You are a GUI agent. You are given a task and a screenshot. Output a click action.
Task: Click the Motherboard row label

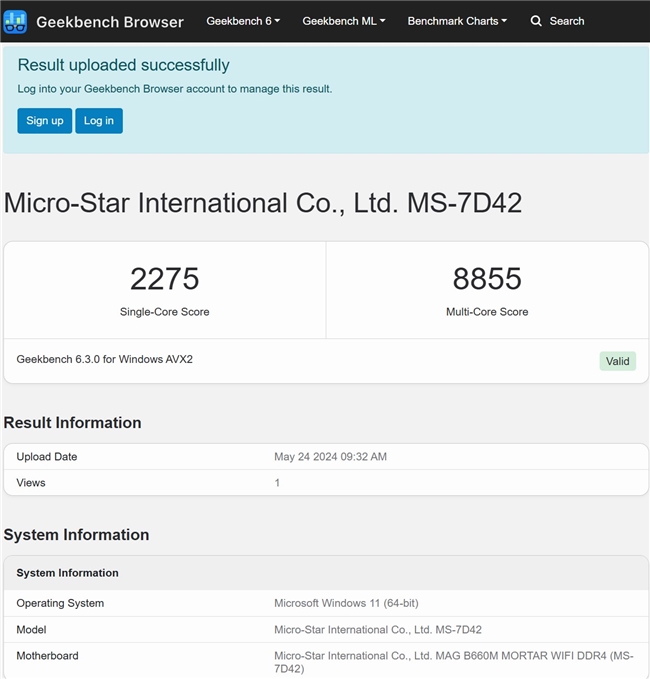click(47, 656)
